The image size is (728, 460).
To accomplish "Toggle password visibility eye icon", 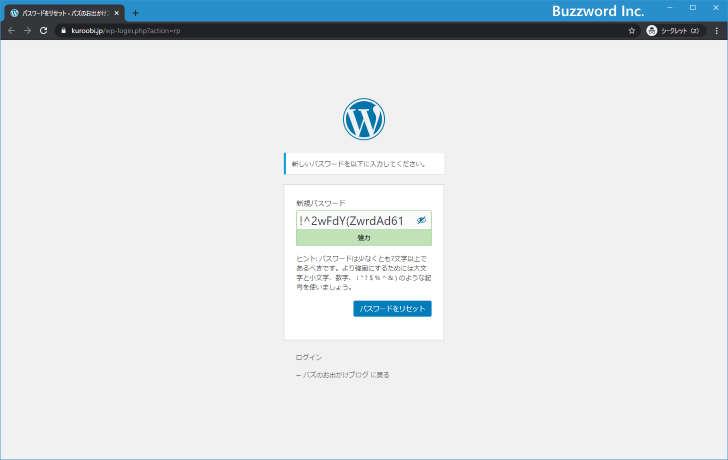I will pos(421,220).
